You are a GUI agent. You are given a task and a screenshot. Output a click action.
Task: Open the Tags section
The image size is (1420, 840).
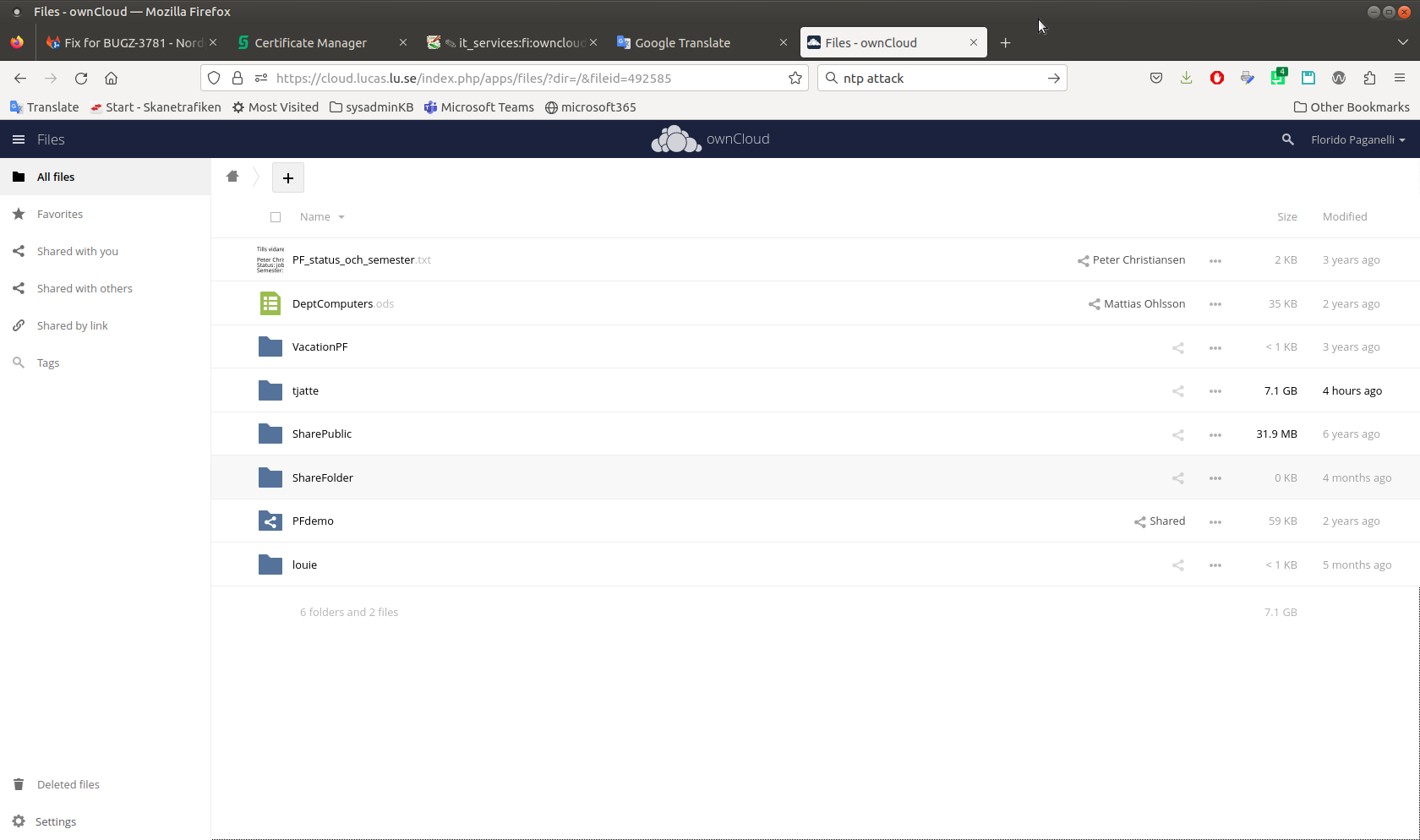tap(47, 363)
